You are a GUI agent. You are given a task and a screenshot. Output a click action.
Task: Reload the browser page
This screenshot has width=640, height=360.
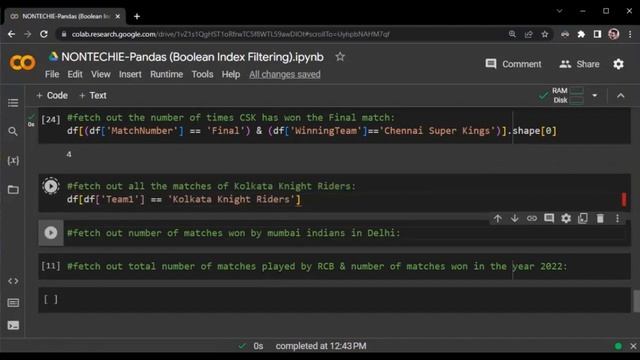click(x=44, y=34)
